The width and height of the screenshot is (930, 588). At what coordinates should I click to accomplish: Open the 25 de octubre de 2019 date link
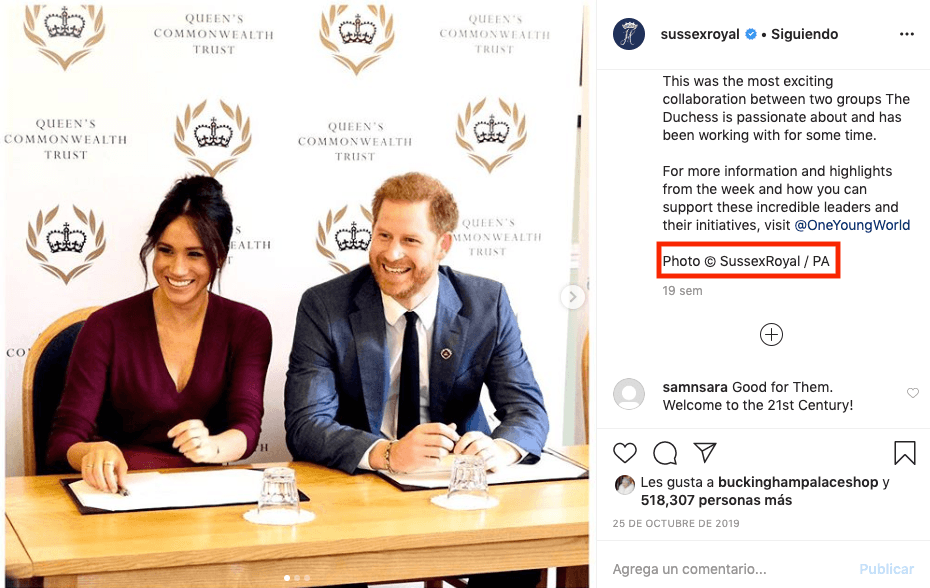click(676, 523)
